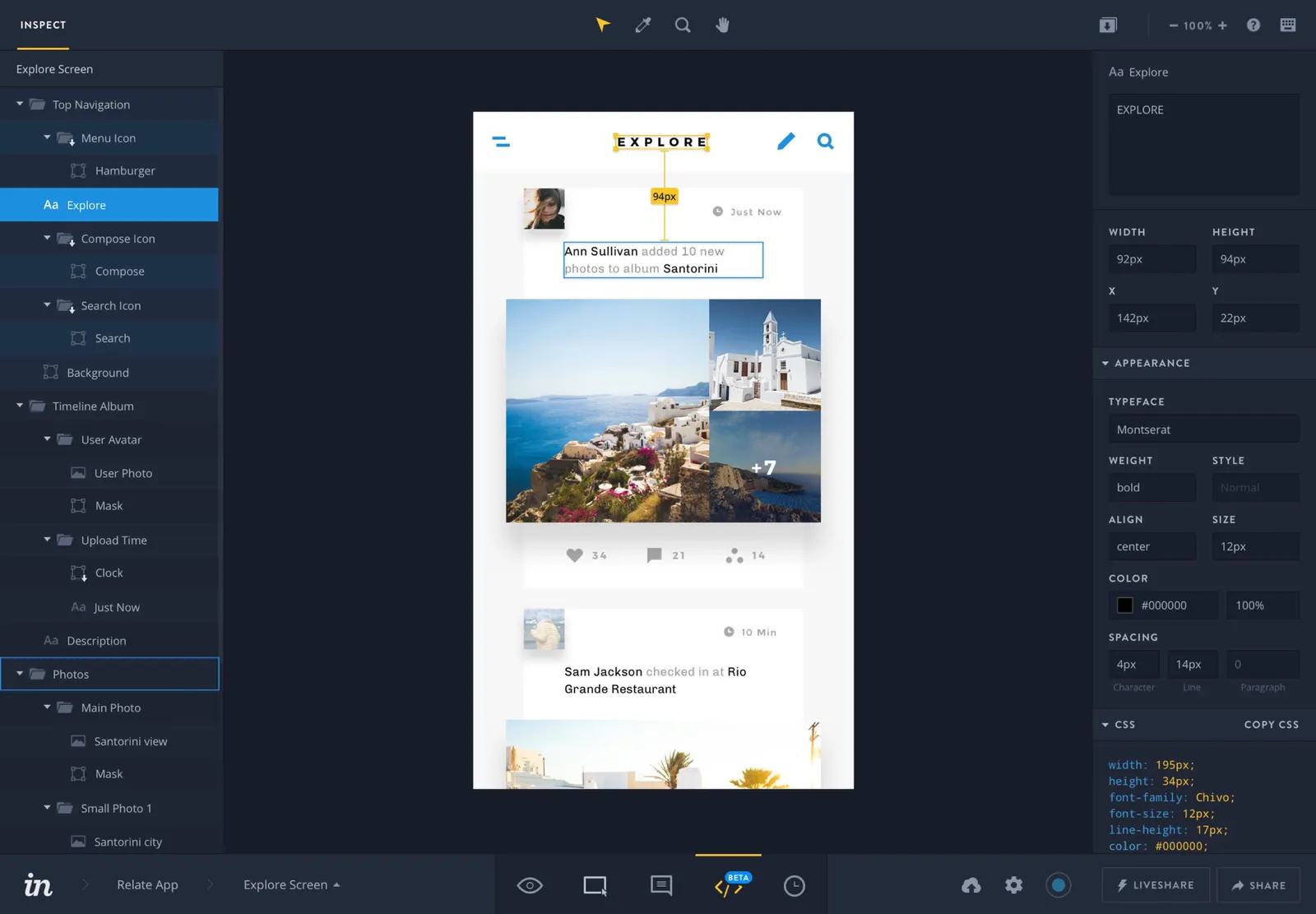The image size is (1316, 914).
Task: Click the SHARE button
Action: (x=1258, y=884)
